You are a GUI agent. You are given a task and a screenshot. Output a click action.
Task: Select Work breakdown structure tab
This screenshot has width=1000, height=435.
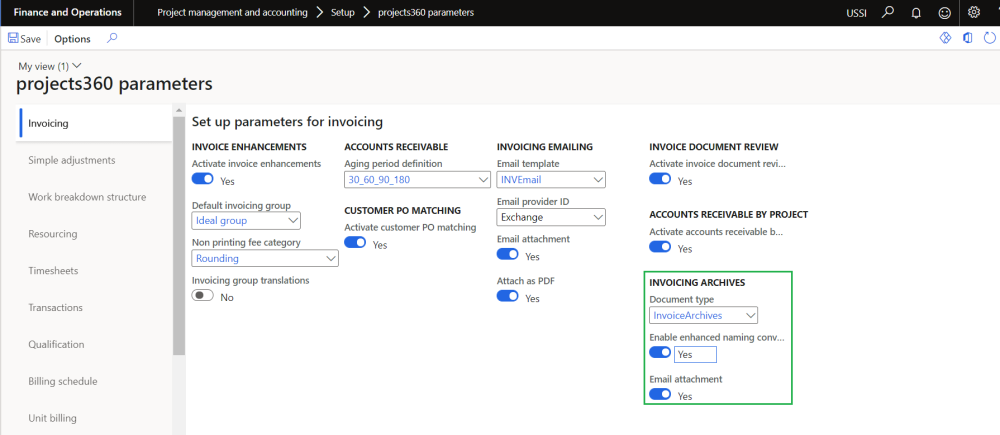[87, 197]
